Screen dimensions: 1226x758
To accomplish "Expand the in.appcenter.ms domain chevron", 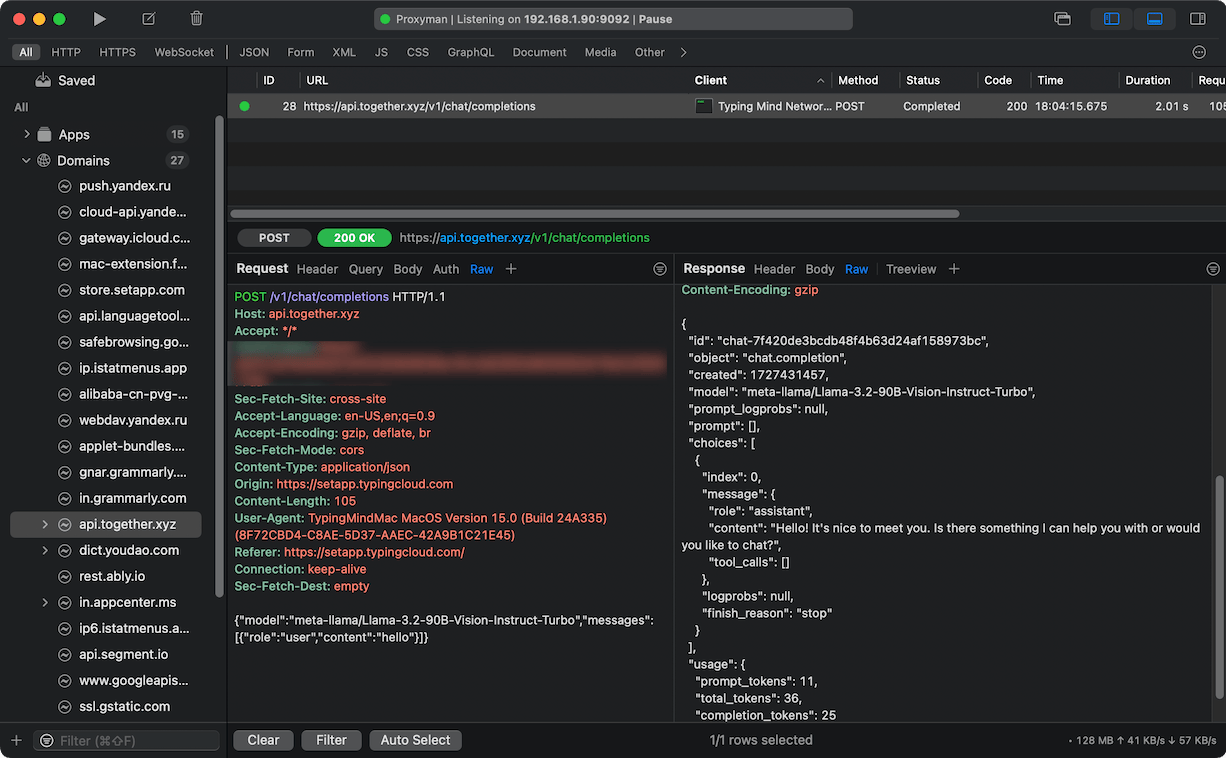I will [45, 602].
